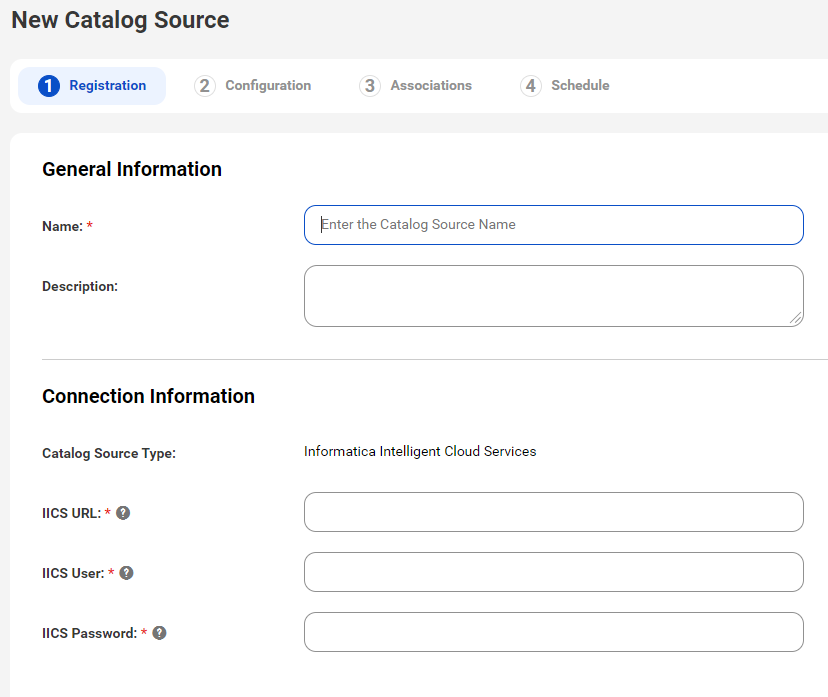828x697 pixels.
Task: Click the 'General Information' heading
Action: pyautogui.click(x=132, y=169)
